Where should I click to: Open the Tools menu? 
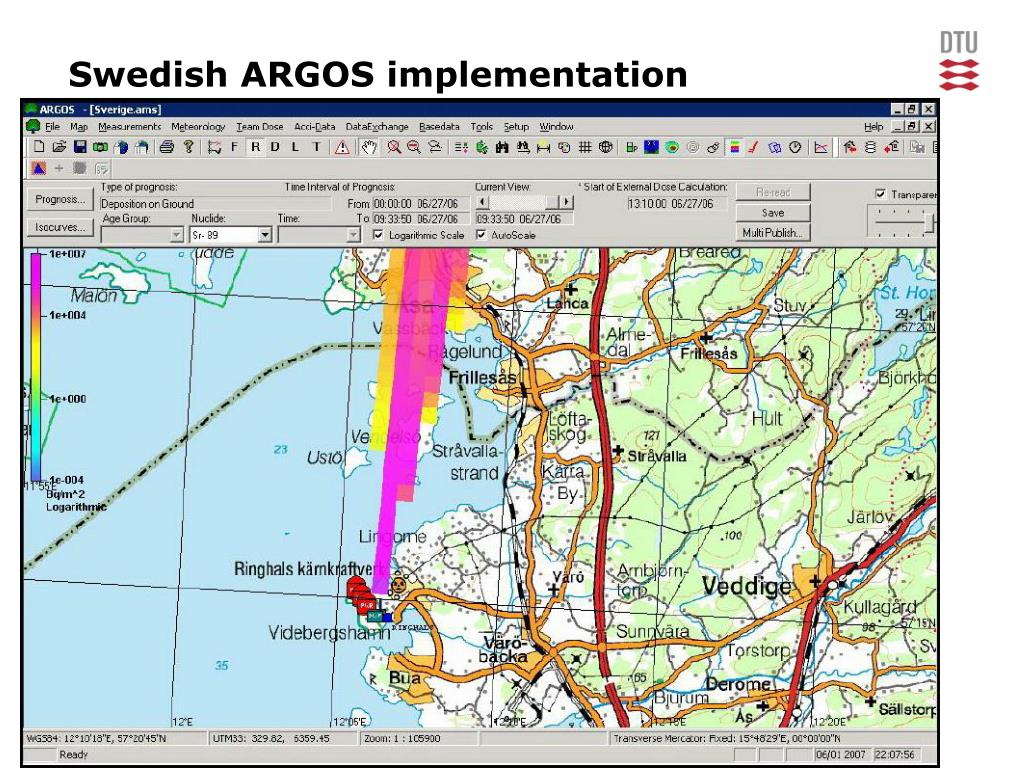[482, 127]
